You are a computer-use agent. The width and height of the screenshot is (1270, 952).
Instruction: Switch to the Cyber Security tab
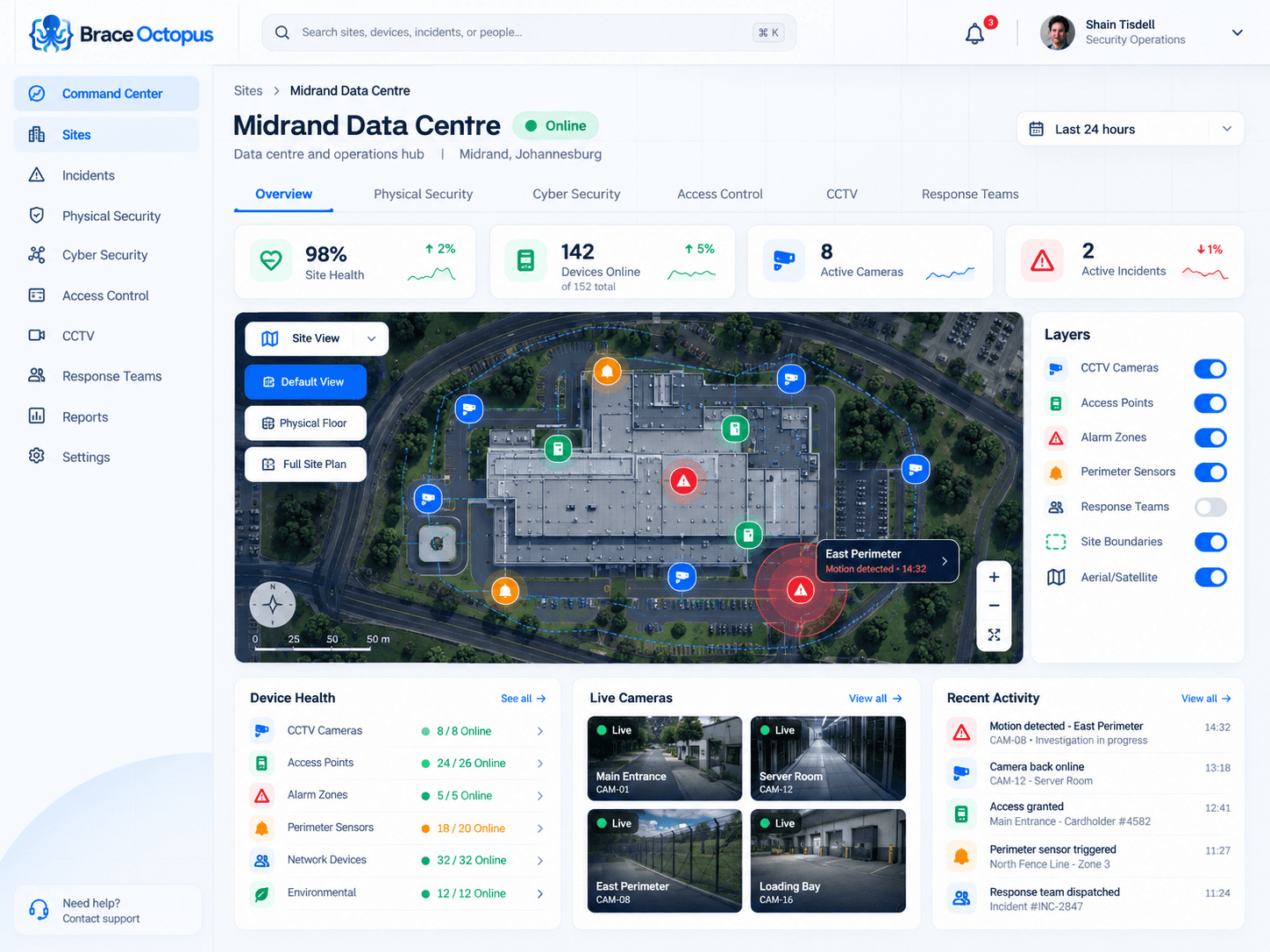[576, 194]
